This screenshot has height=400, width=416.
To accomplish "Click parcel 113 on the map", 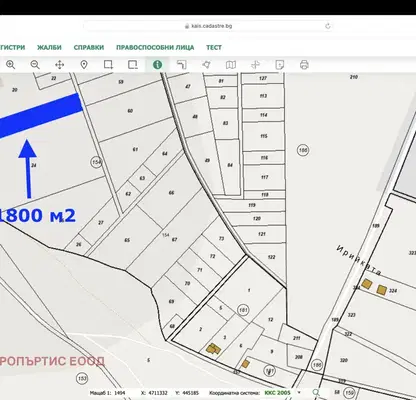I will click(263, 96).
